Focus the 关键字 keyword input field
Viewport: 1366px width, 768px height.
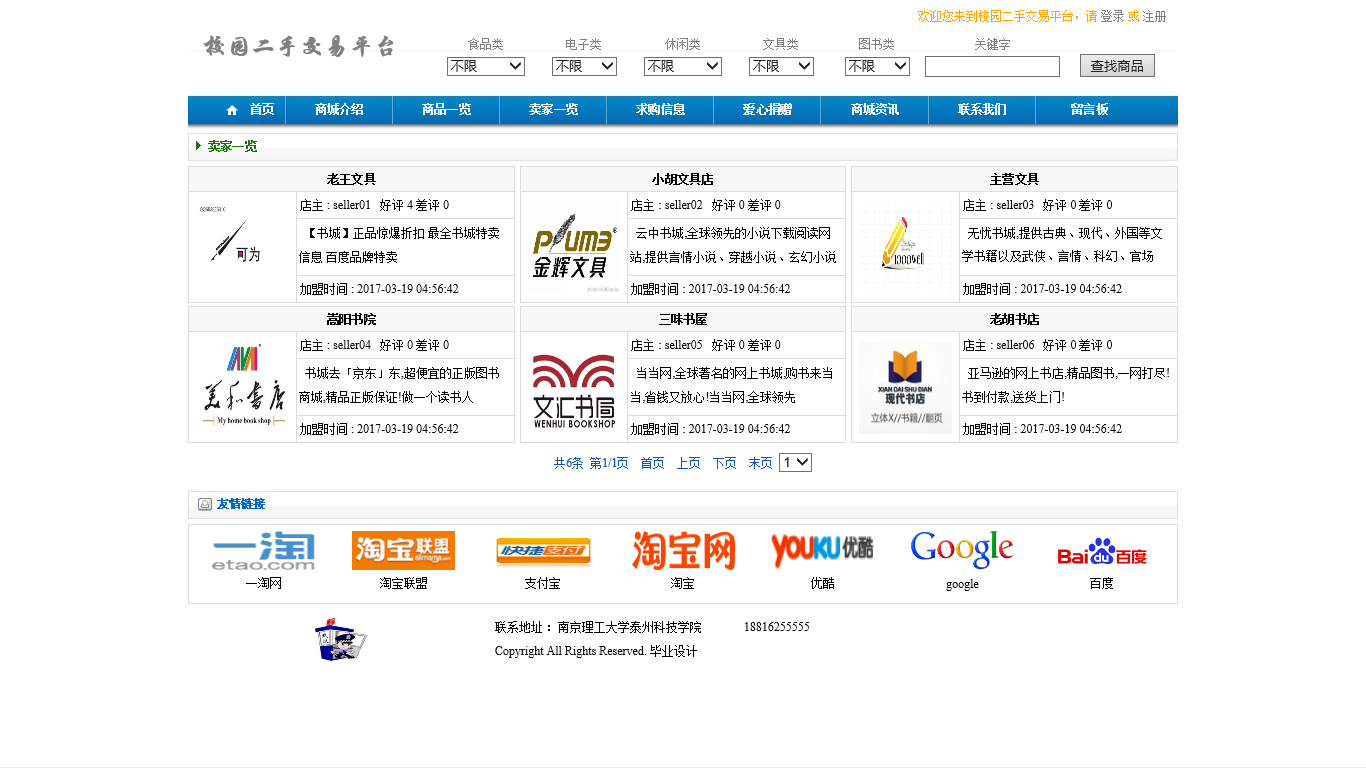tap(992, 67)
